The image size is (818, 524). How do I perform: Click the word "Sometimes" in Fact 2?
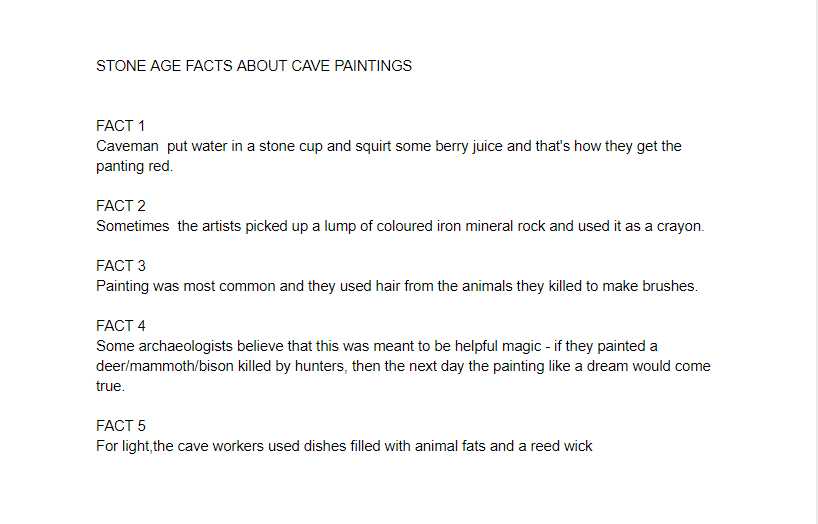pos(132,226)
